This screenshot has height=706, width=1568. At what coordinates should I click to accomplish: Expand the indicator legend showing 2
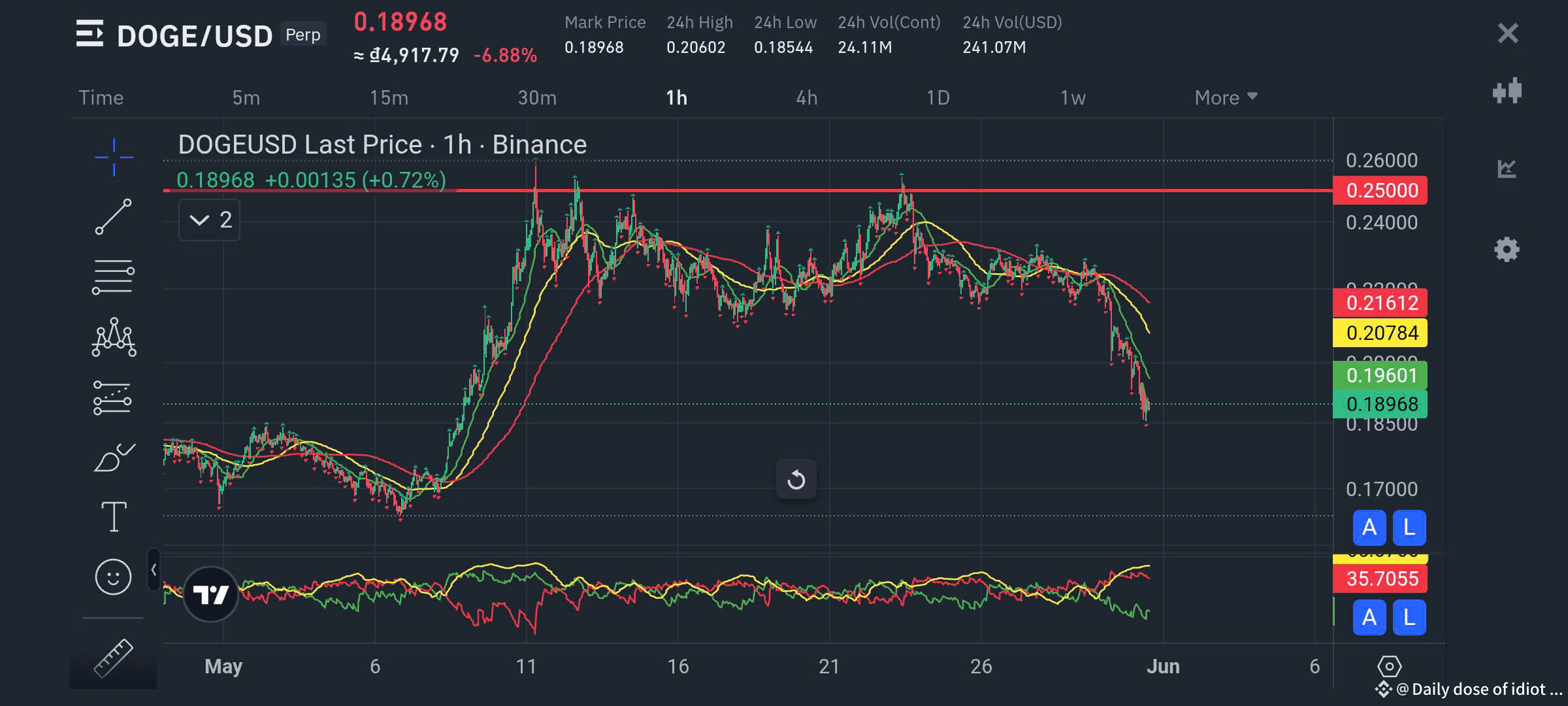click(x=210, y=220)
